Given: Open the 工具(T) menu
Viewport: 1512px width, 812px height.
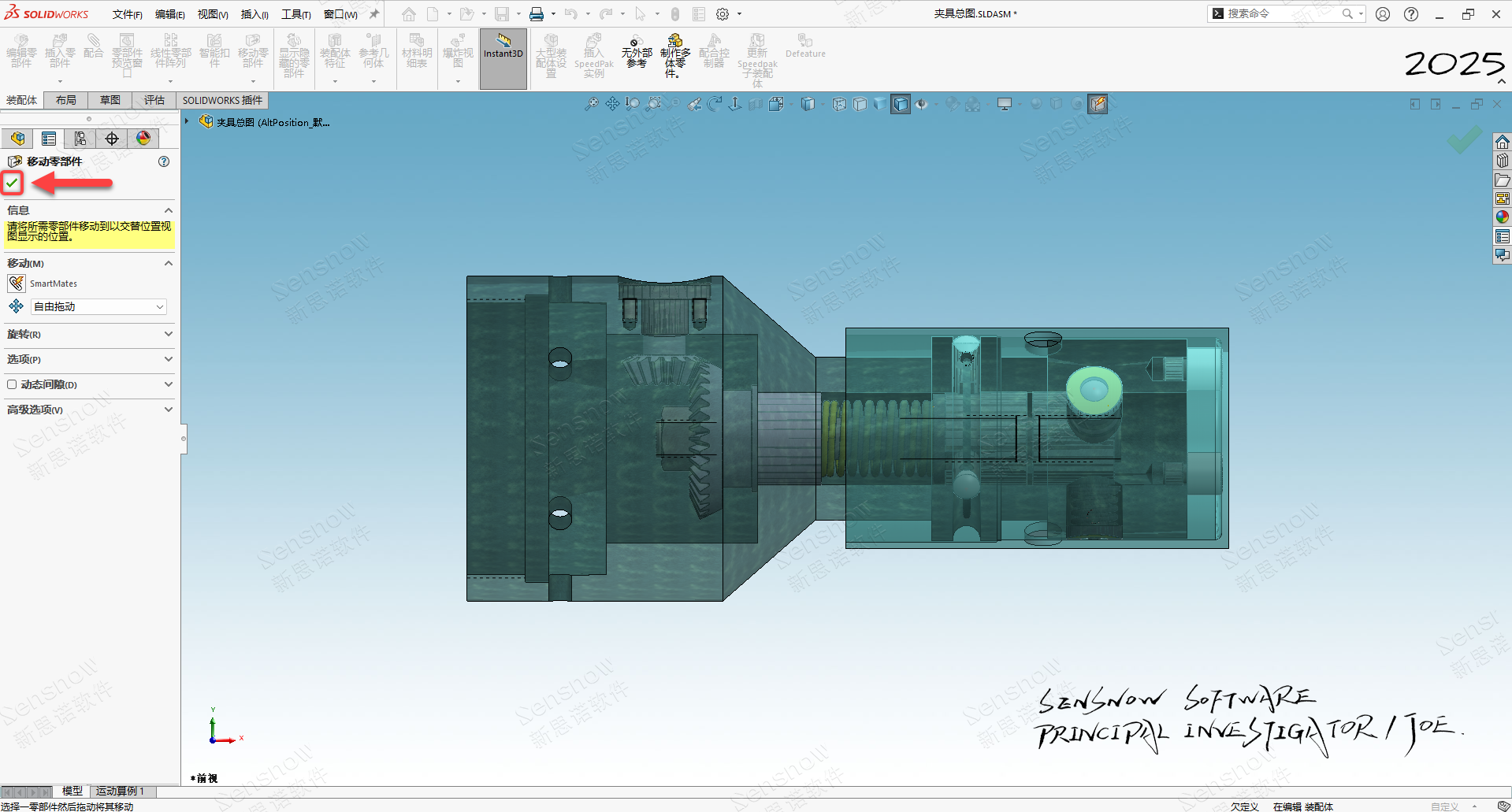Looking at the screenshot, I should pyautogui.click(x=295, y=14).
